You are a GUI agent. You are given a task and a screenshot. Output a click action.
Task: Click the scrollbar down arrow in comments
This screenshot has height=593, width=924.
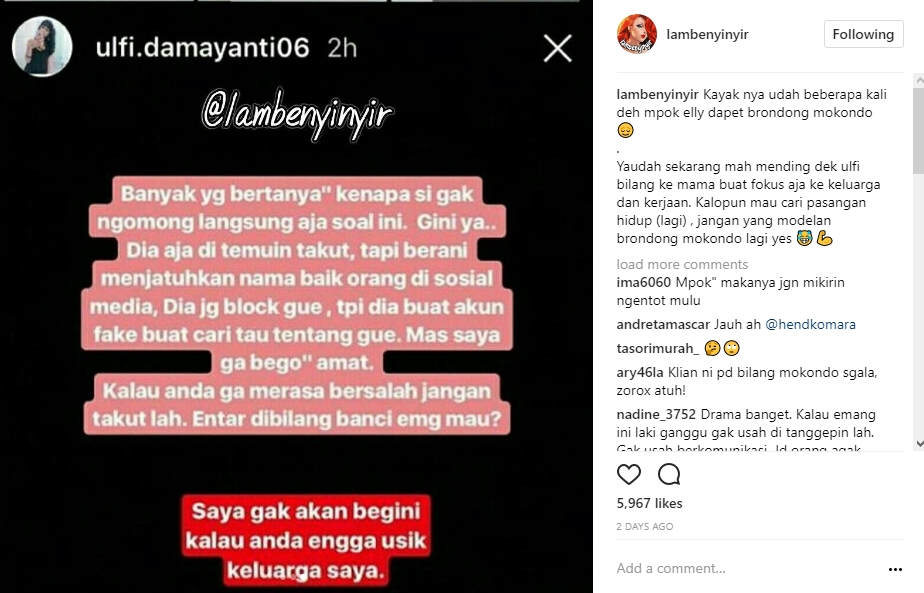point(919,444)
